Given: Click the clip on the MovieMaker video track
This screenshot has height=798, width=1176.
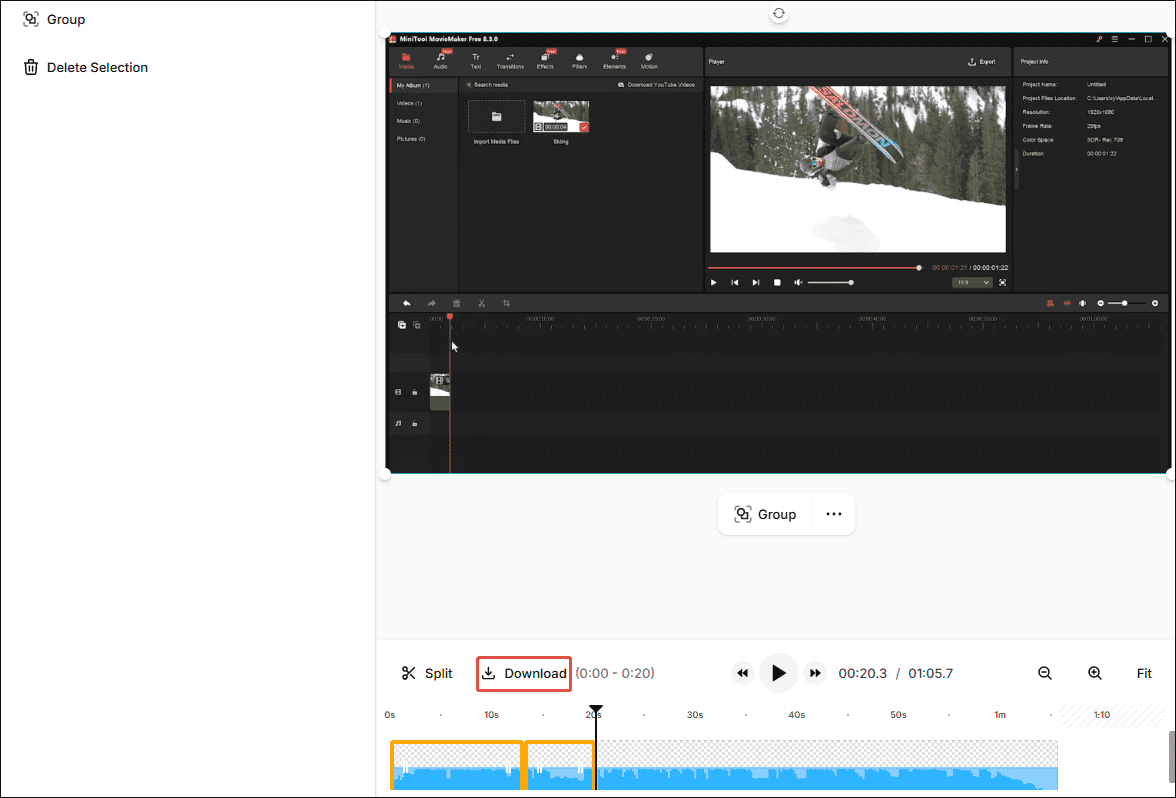Looking at the screenshot, I should point(440,392).
